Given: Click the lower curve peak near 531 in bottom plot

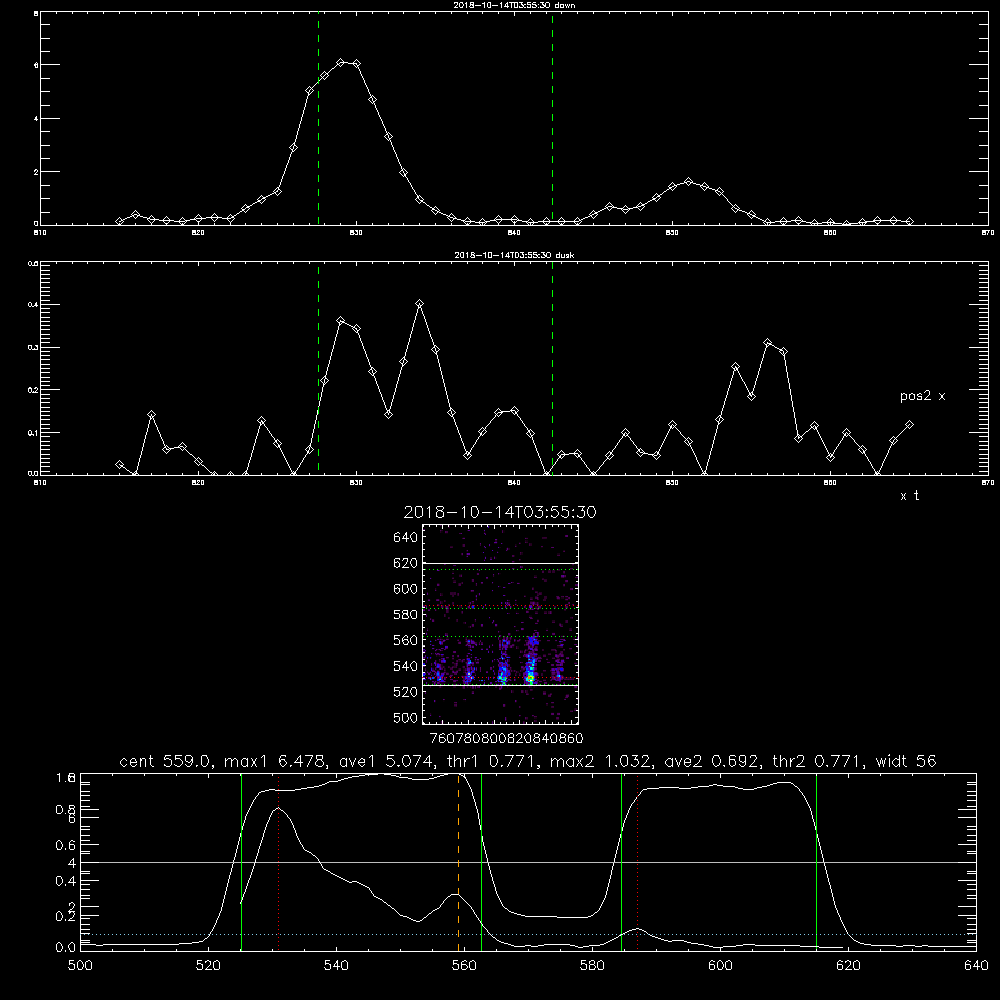Looking at the screenshot, I should point(279,808).
